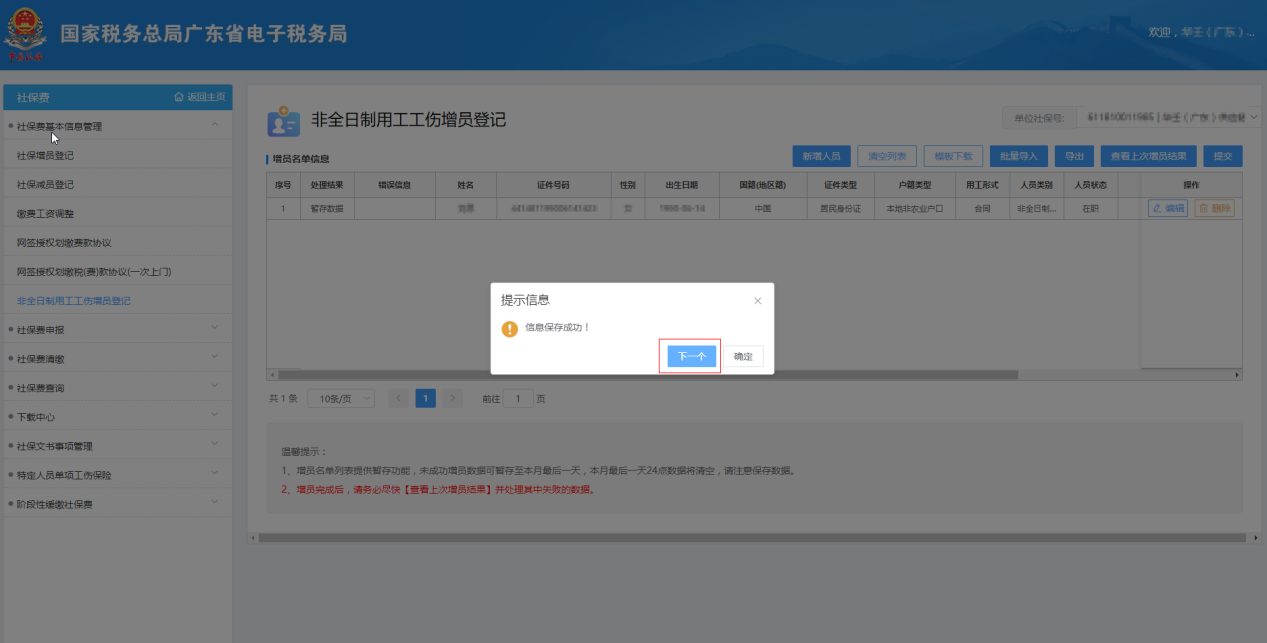Viewport: 1267px width, 643px height.
Task: Click the tax bureau emblem logo
Action: click(25, 35)
